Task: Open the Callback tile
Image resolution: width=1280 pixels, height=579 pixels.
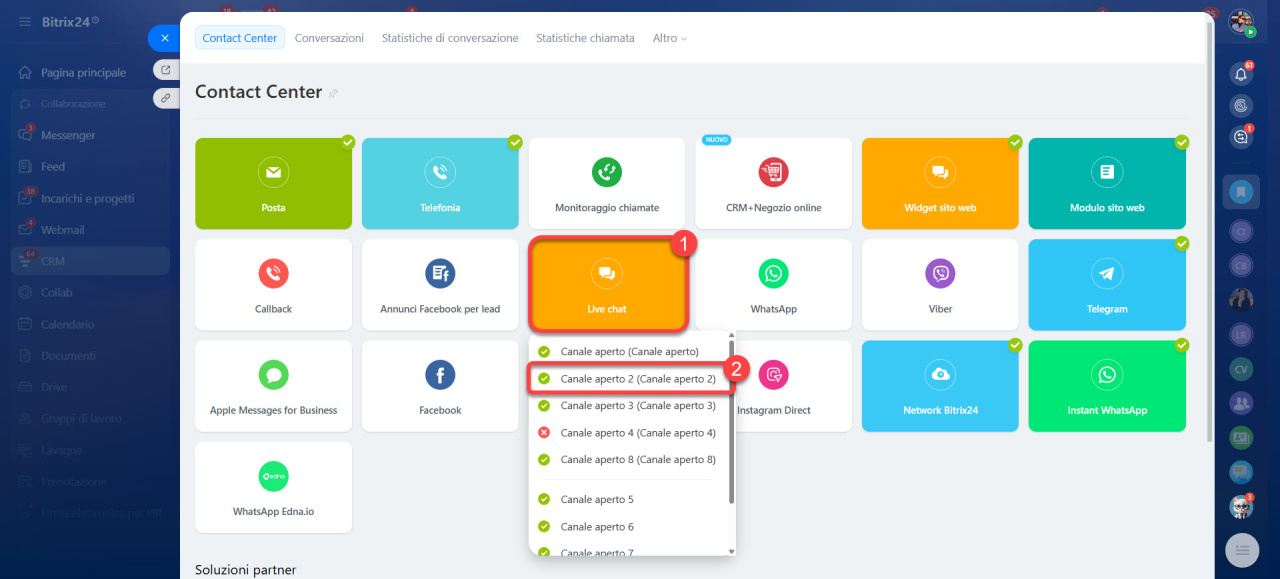Action: pyautogui.click(x=273, y=285)
